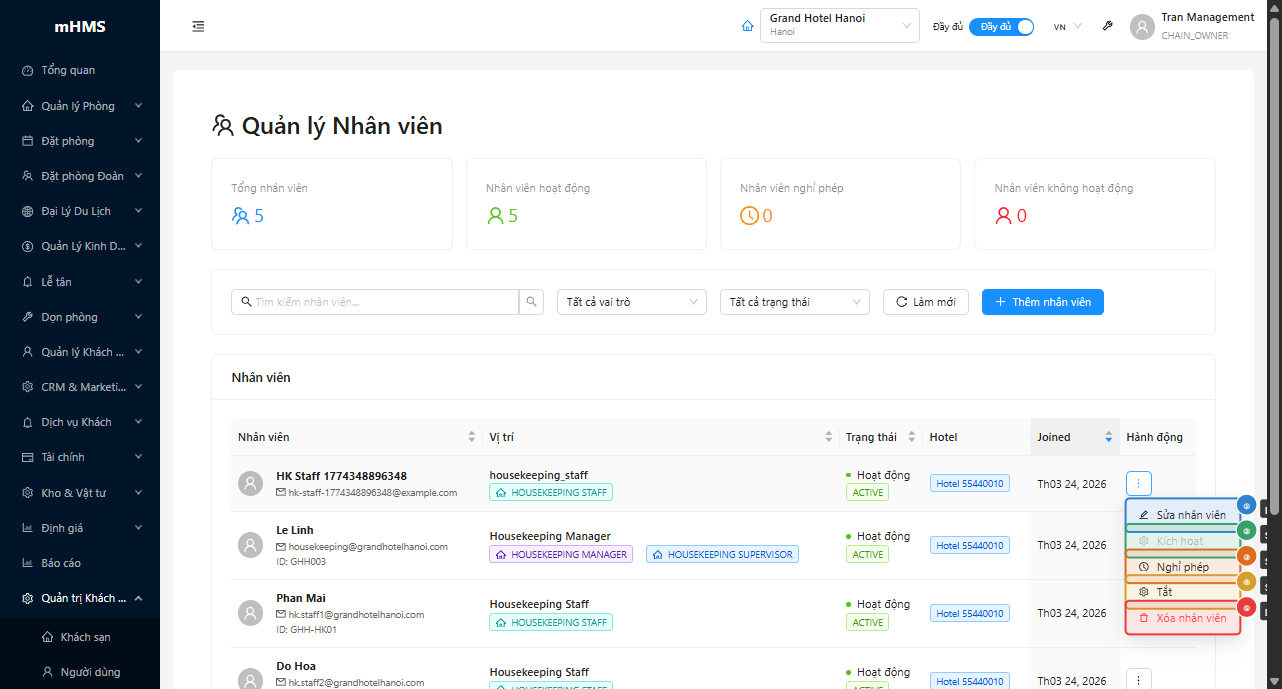Choose Xóa nhân viên menu option
This screenshot has width=1282, height=689.
pos(1182,618)
